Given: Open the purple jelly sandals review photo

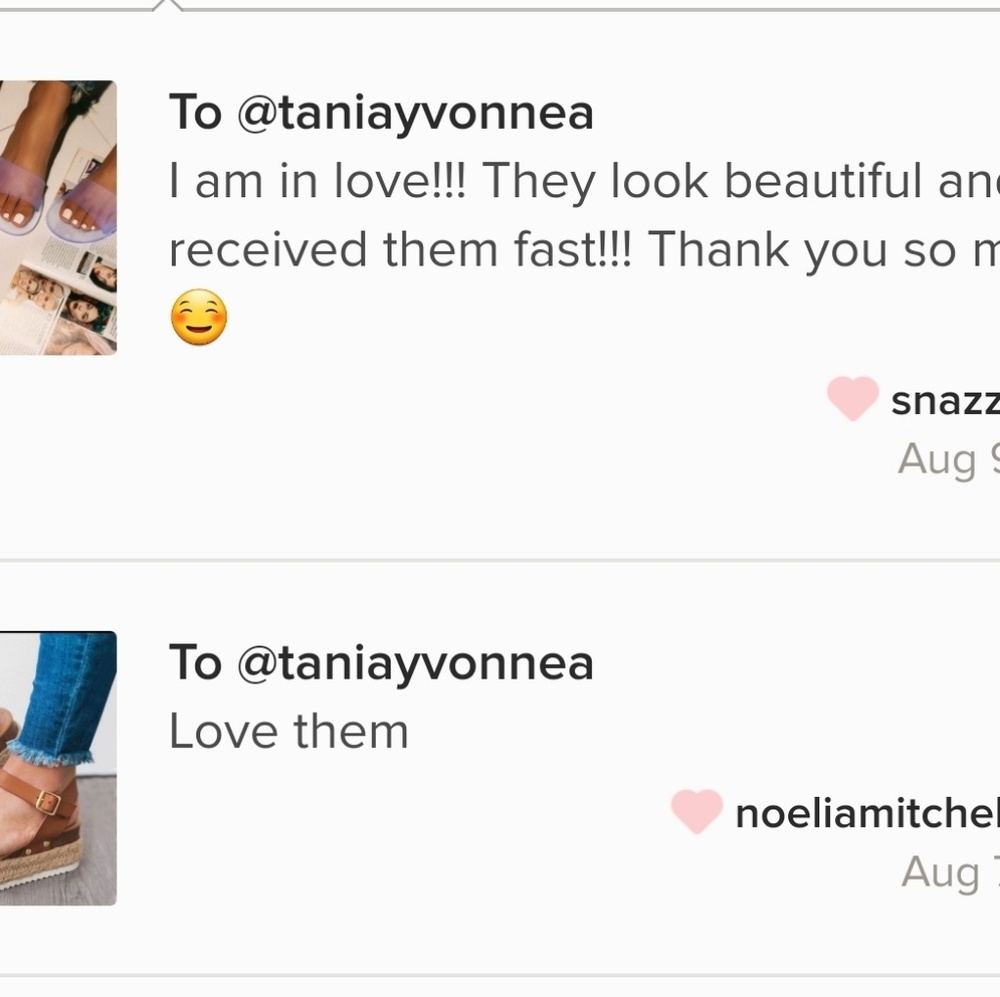Looking at the screenshot, I should click(x=58, y=217).
